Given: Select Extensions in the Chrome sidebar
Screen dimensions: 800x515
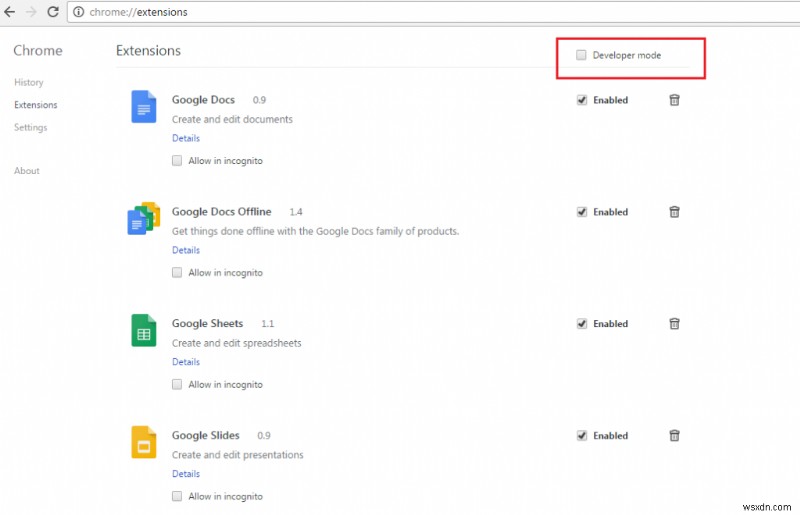Looking at the screenshot, I should [36, 105].
